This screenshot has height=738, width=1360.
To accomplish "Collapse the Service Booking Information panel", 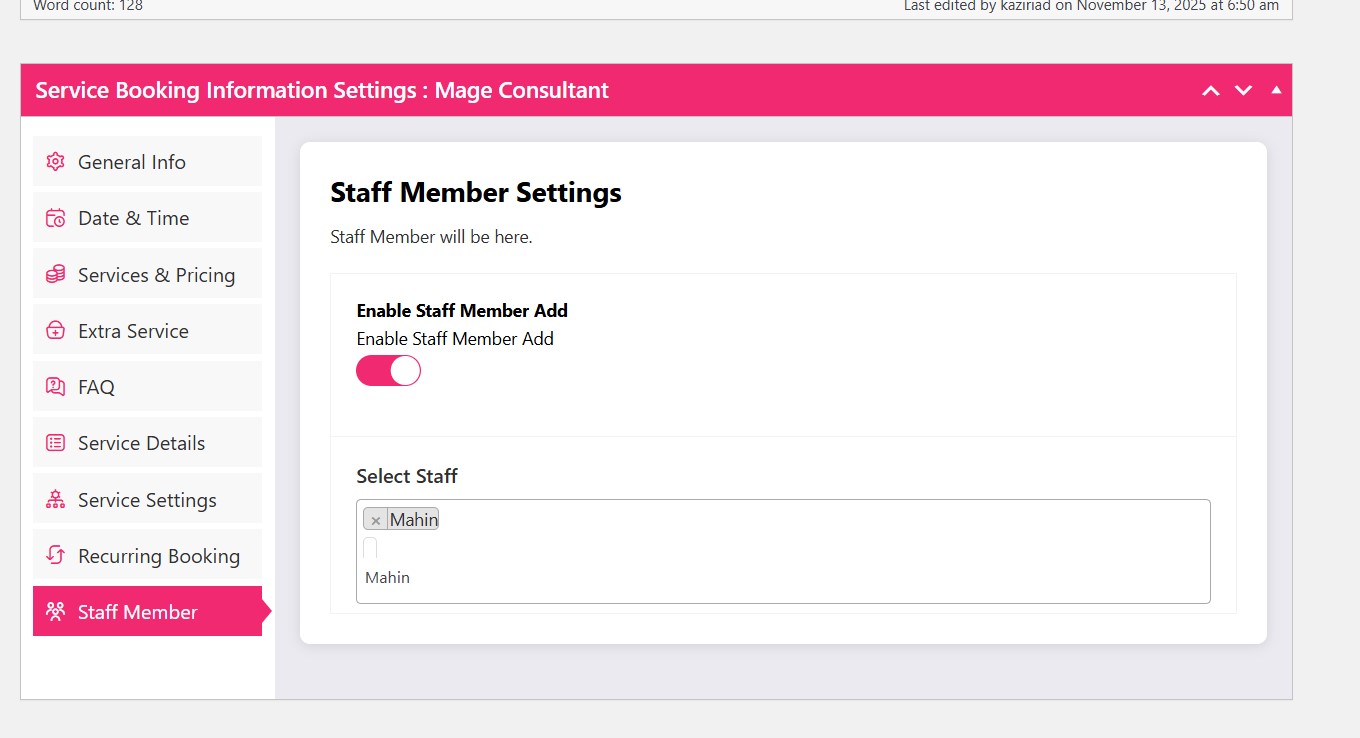I will (x=1275, y=90).
